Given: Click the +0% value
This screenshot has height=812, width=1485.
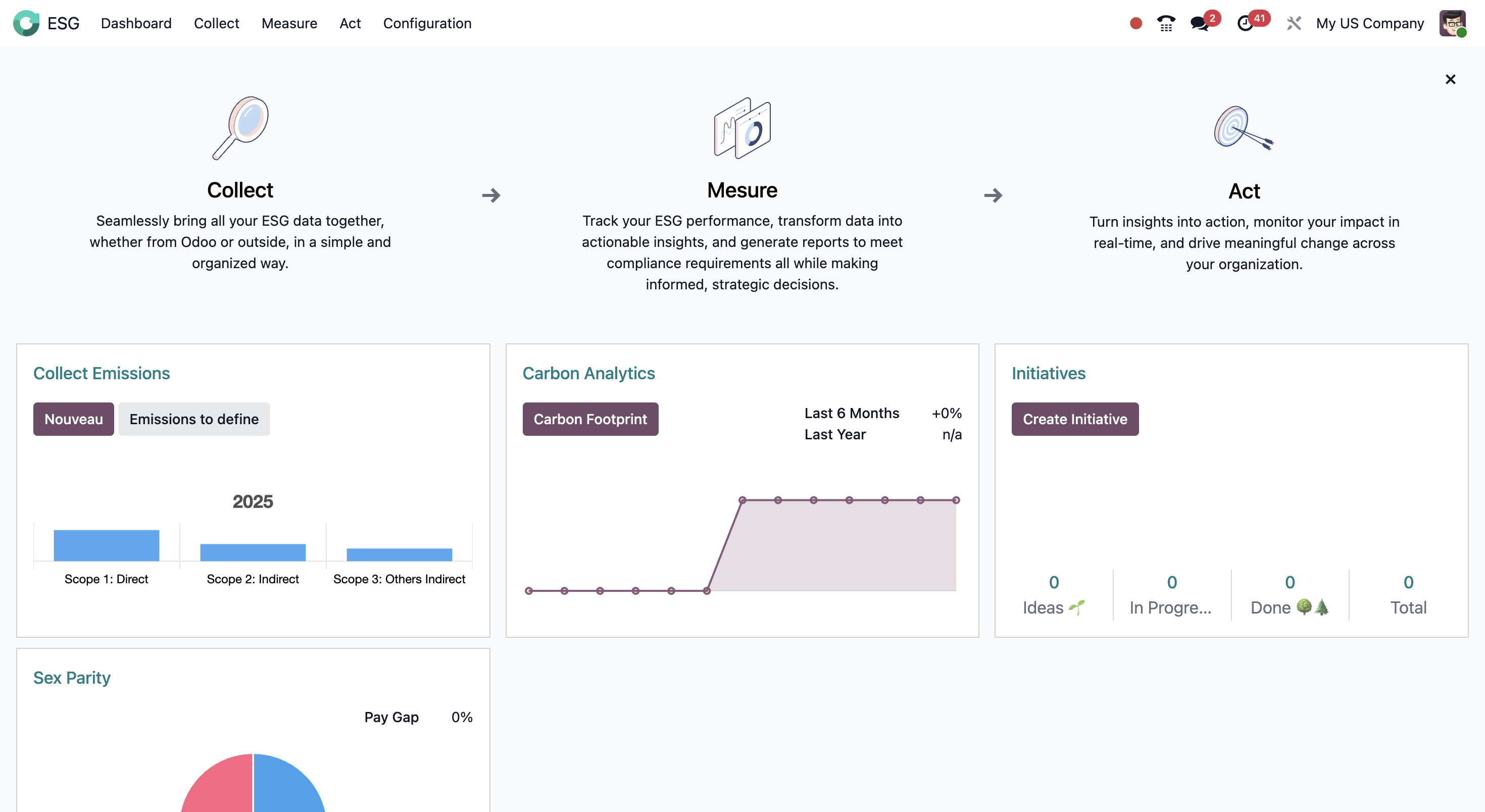Looking at the screenshot, I should click(947, 413).
